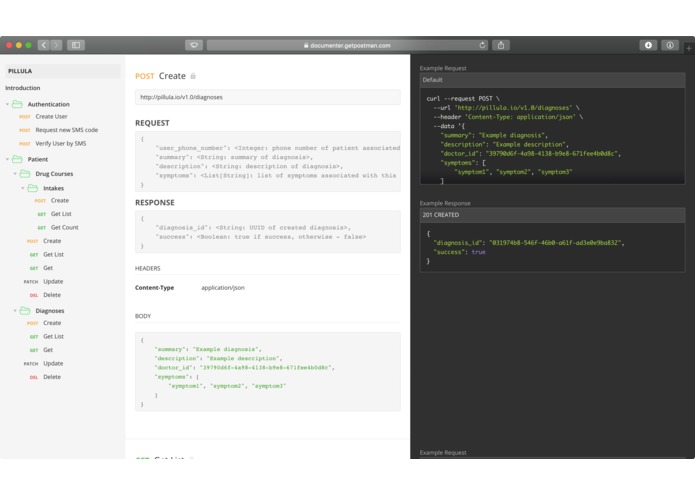
Task: Click the doctor_id line in body example
Action: pyautogui.click(x=244, y=368)
